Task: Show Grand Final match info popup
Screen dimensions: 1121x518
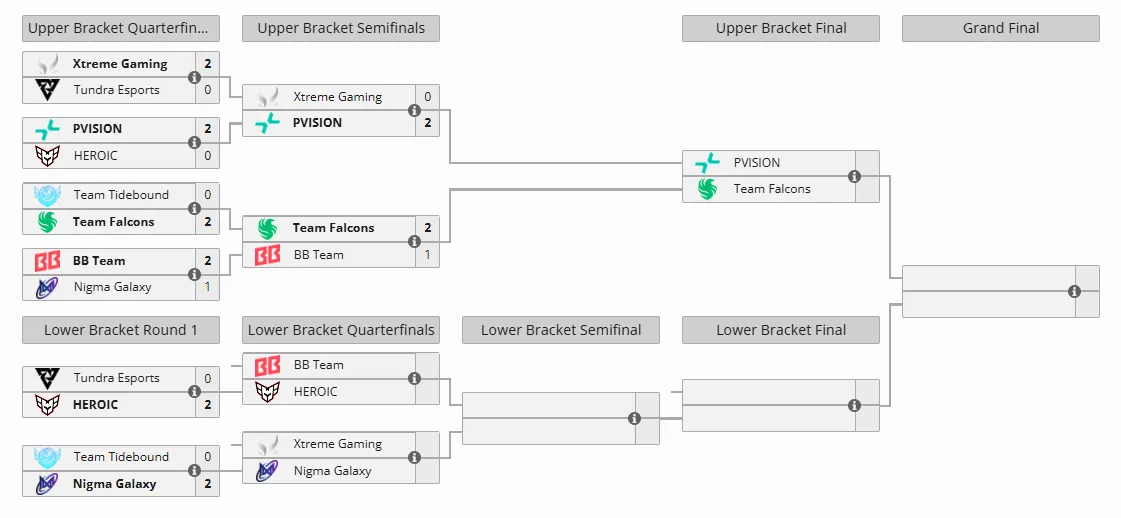Action: [1075, 292]
